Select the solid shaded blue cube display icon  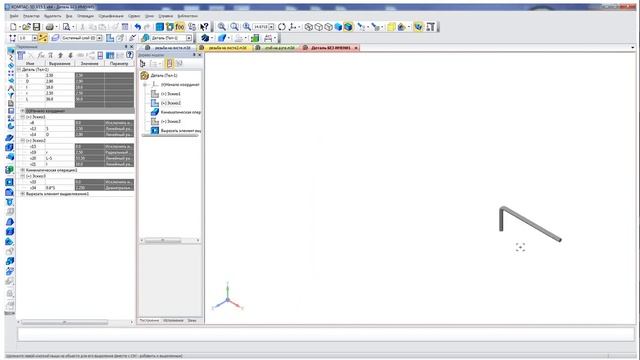point(338,27)
